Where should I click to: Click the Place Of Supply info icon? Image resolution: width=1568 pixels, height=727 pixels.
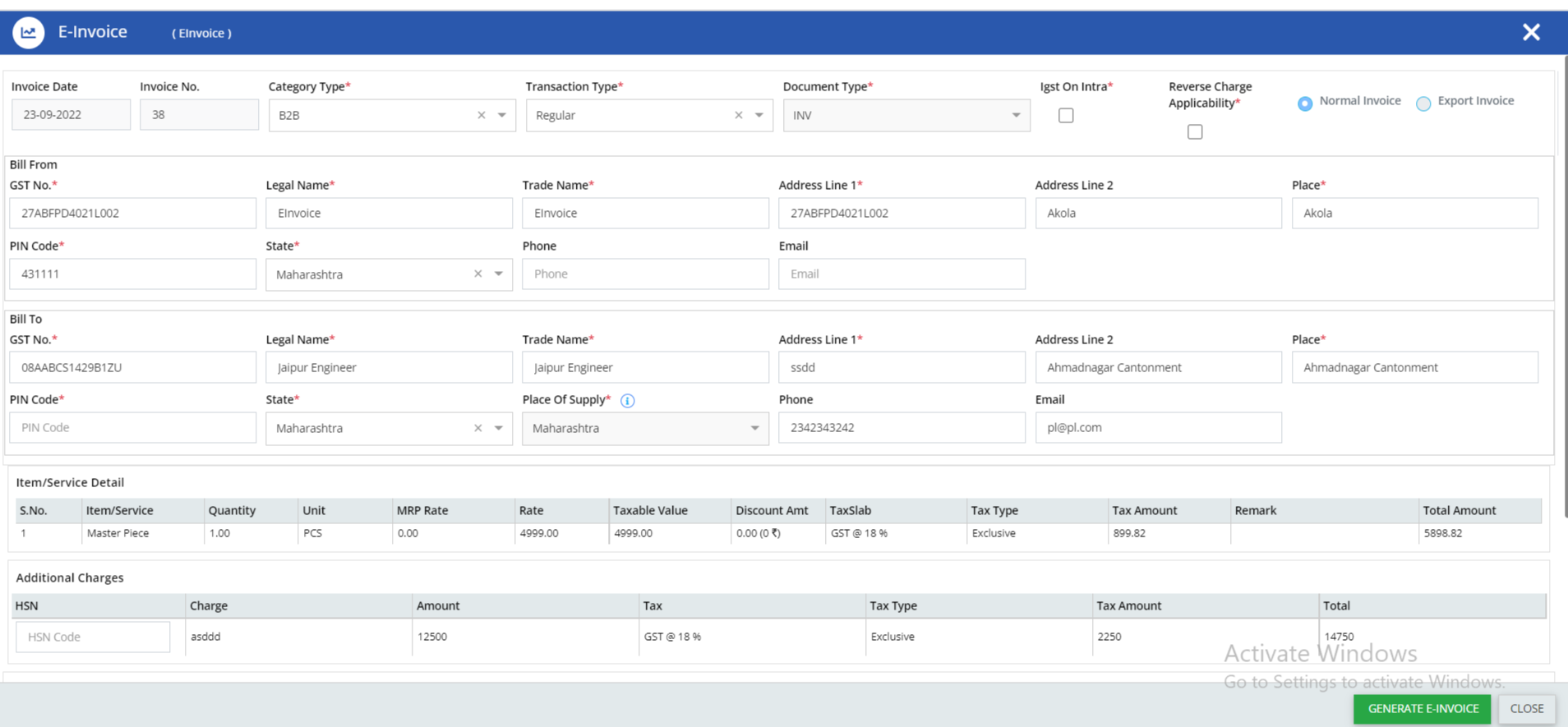click(627, 401)
